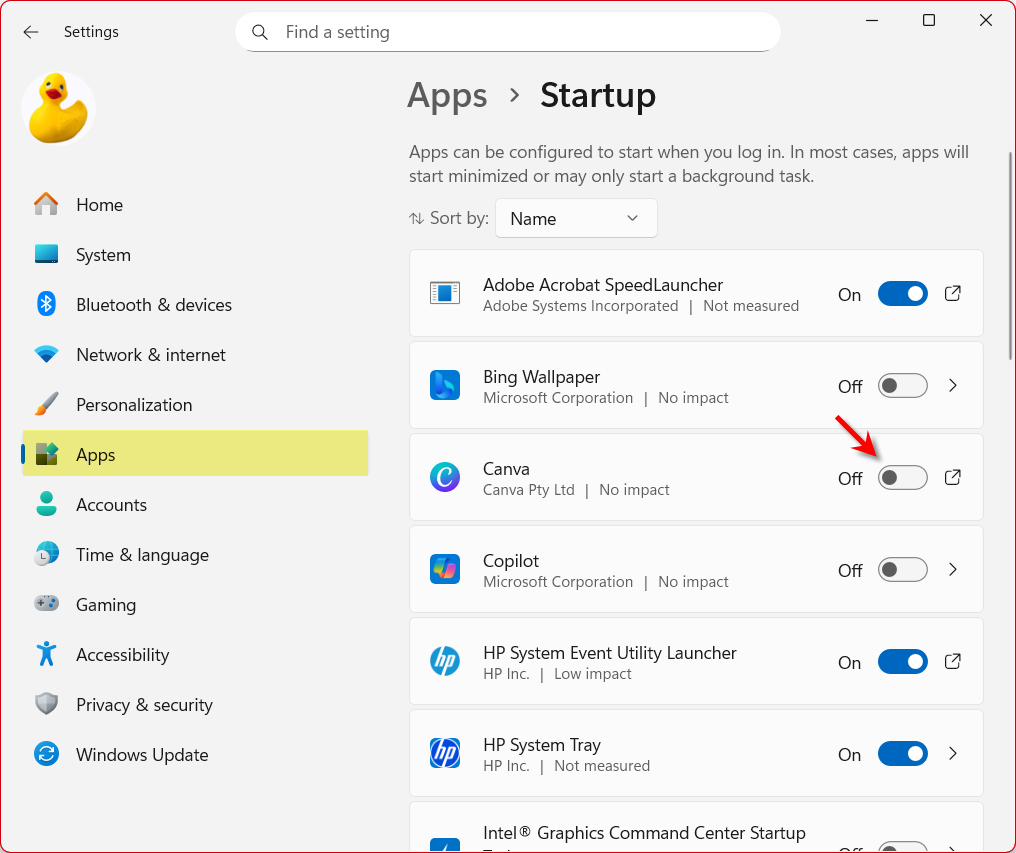
Task: Click the Time & language globe icon
Action: [46, 554]
